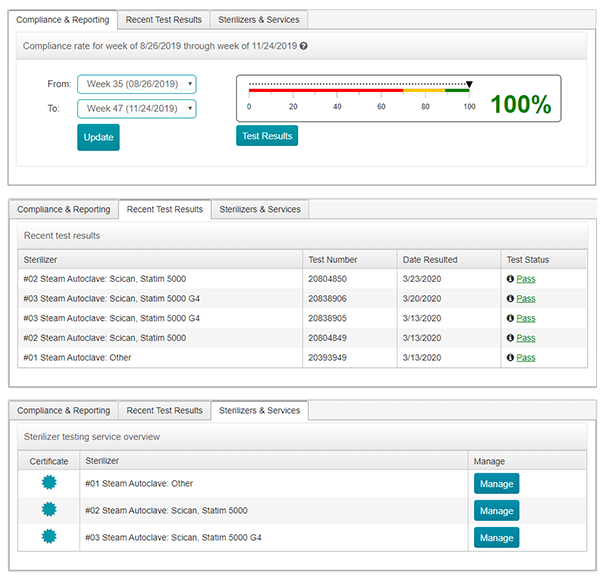The height and width of the screenshot is (579, 600).
Task: Manage the #01 Steam Autoclave: Other sterilizer
Action: pos(496,484)
